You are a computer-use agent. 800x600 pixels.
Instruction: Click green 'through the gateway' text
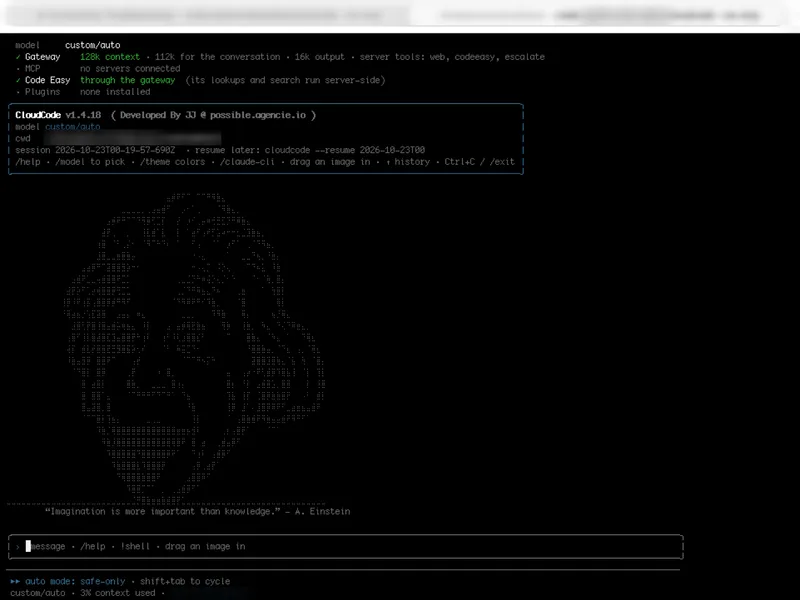point(128,80)
